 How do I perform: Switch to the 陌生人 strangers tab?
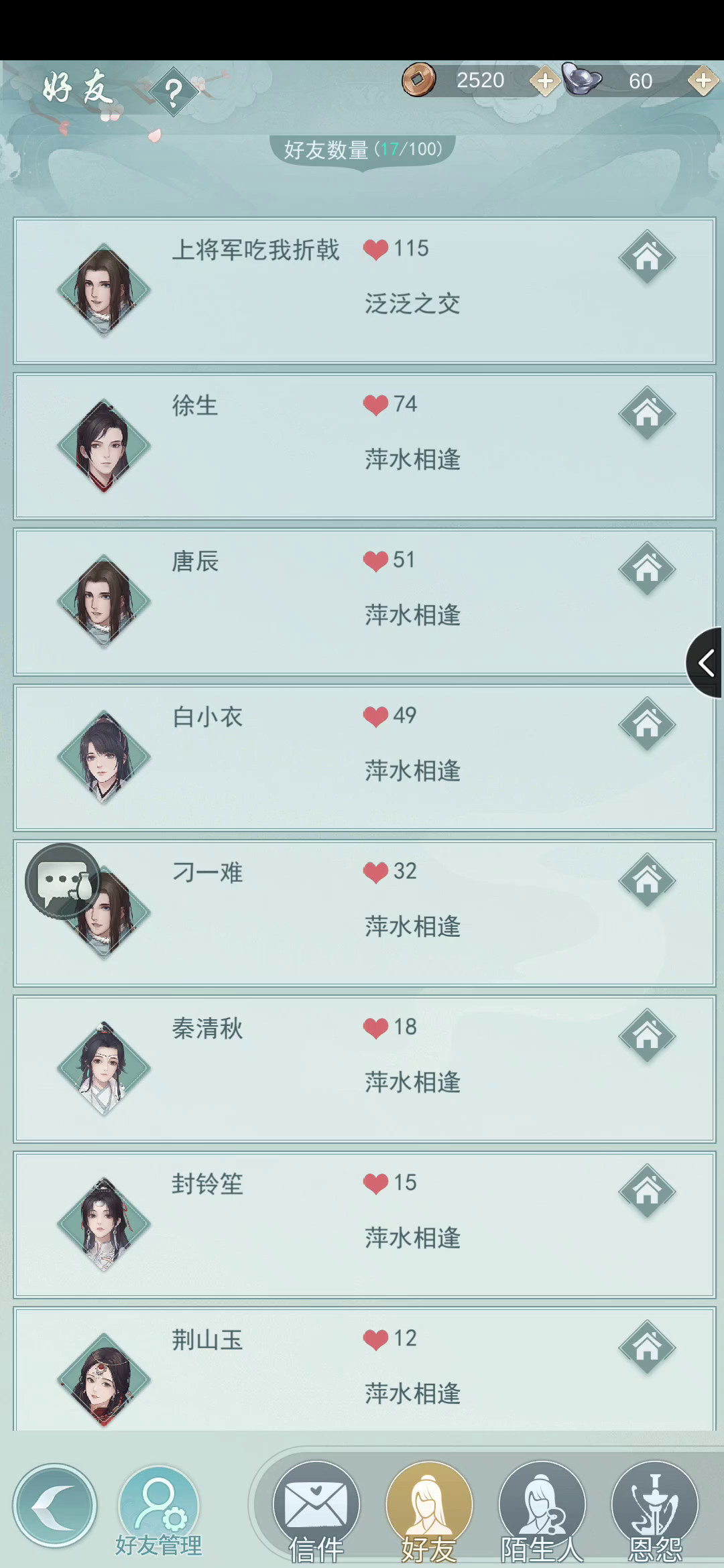click(x=542, y=1510)
